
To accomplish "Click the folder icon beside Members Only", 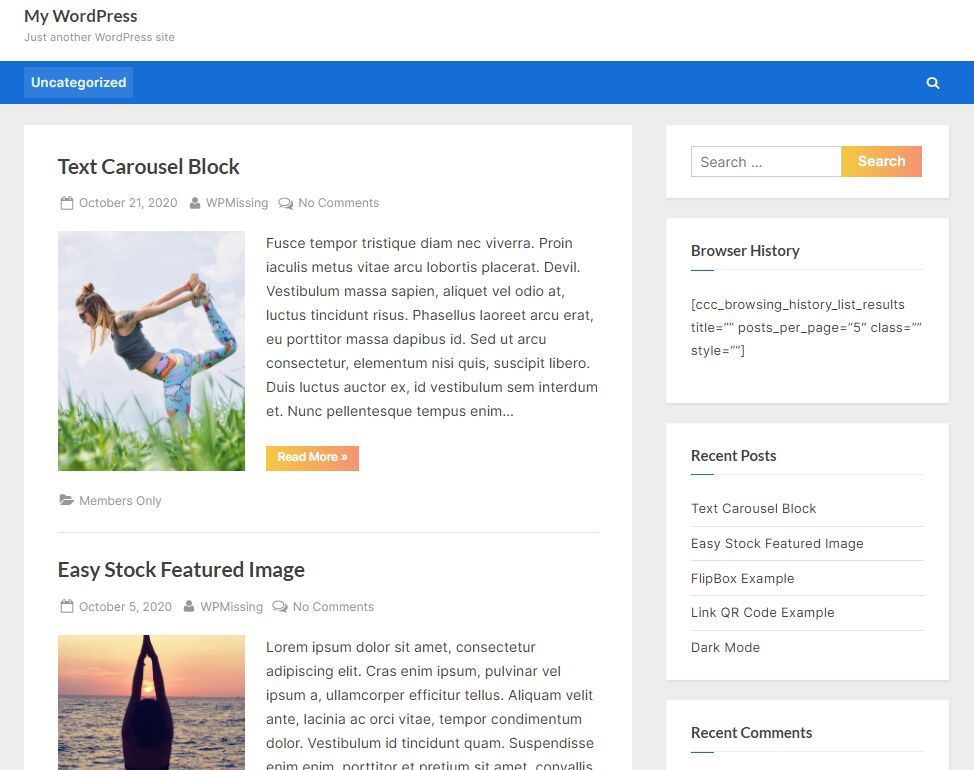I will (66, 500).
